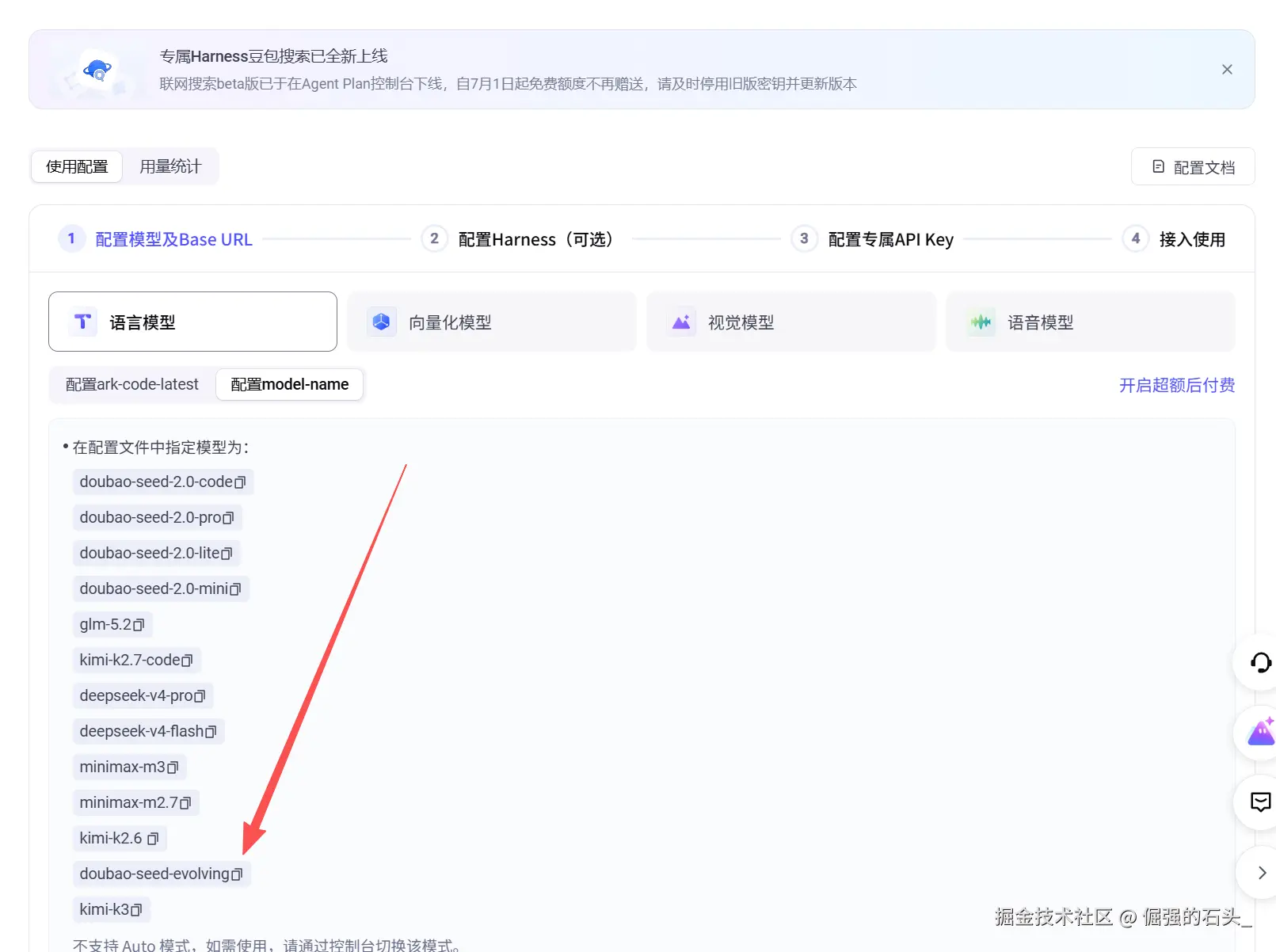The image size is (1276, 952).
Task: Switch to the 用量统计 tab
Action: (170, 166)
